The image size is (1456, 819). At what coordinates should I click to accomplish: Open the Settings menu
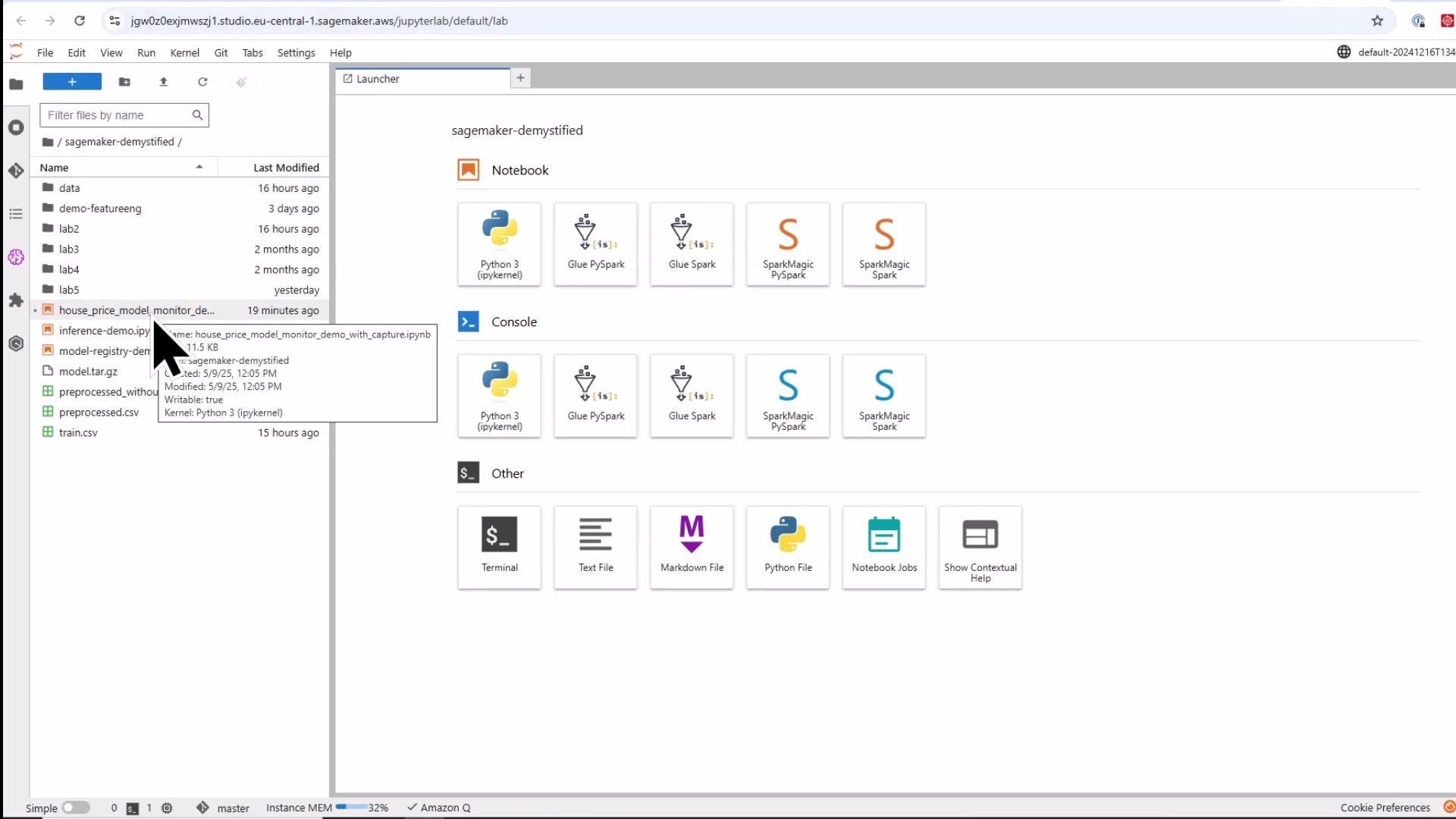point(296,53)
